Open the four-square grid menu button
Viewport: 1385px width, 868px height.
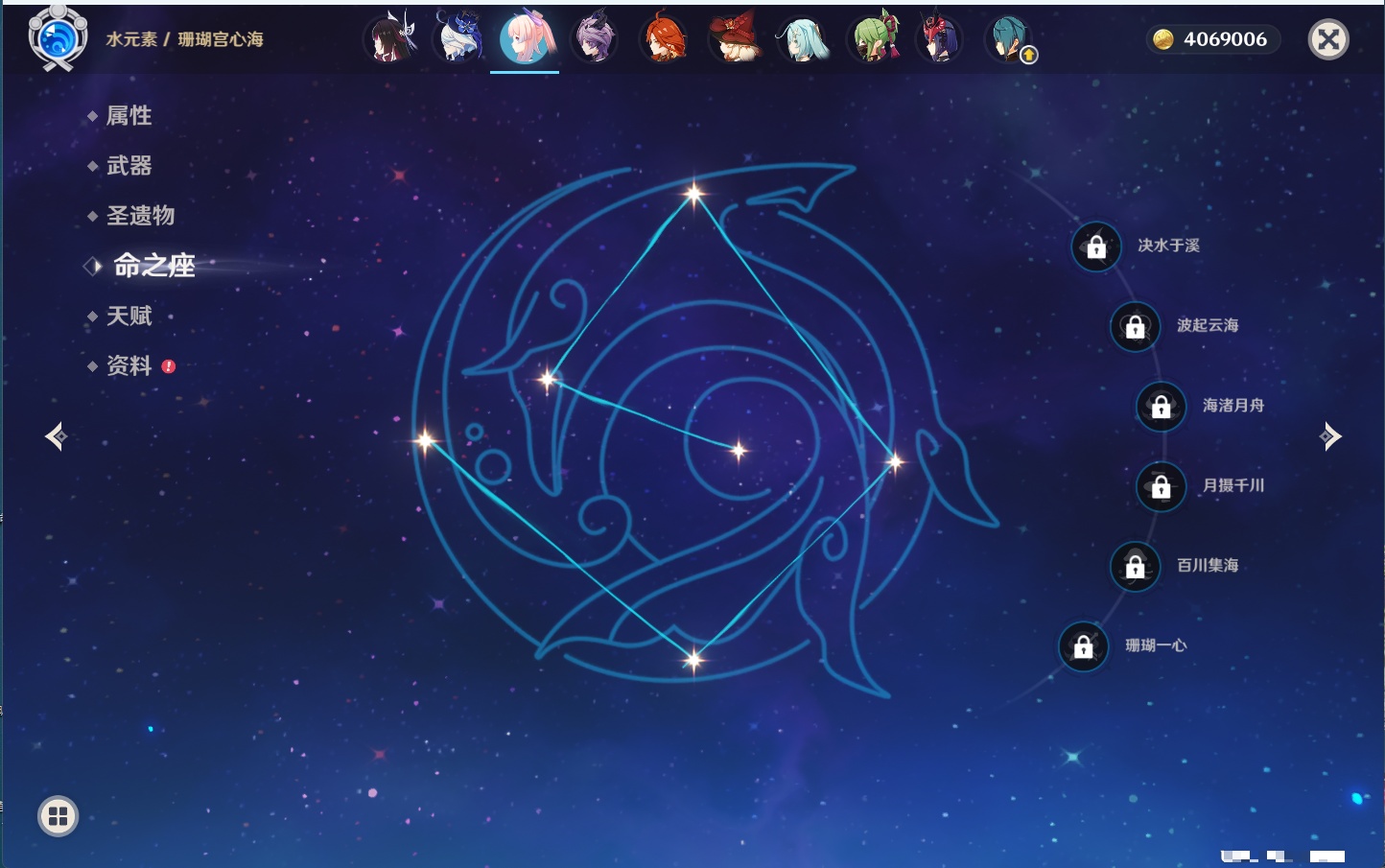click(58, 816)
